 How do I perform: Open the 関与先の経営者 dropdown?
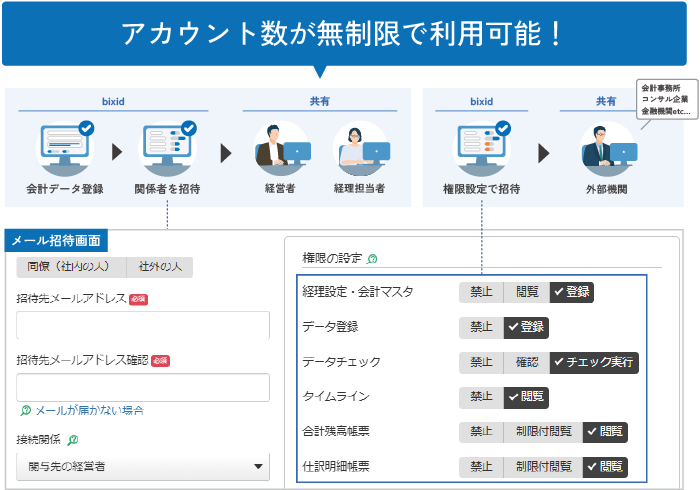pyautogui.click(x=143, y=467)
